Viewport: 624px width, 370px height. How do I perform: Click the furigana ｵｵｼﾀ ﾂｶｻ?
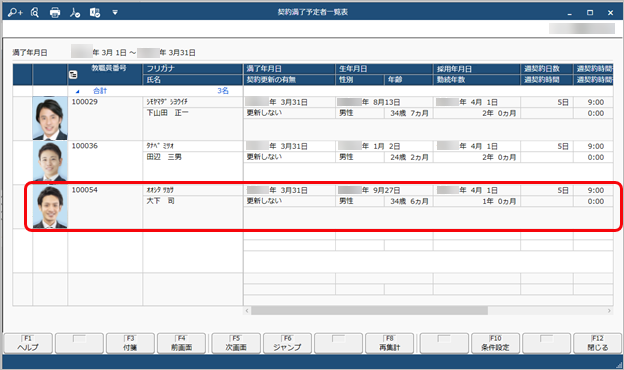pyautogui.click(x=160, y=190)
